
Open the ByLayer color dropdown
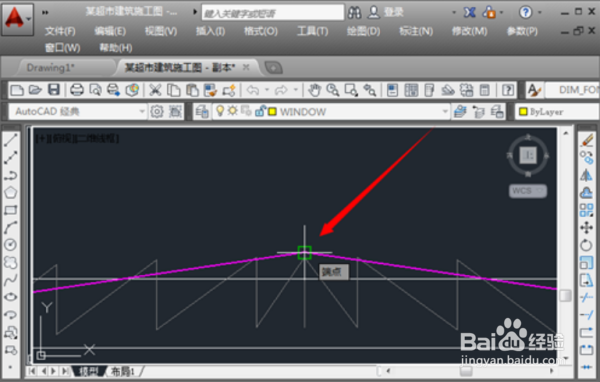point(559,112)
